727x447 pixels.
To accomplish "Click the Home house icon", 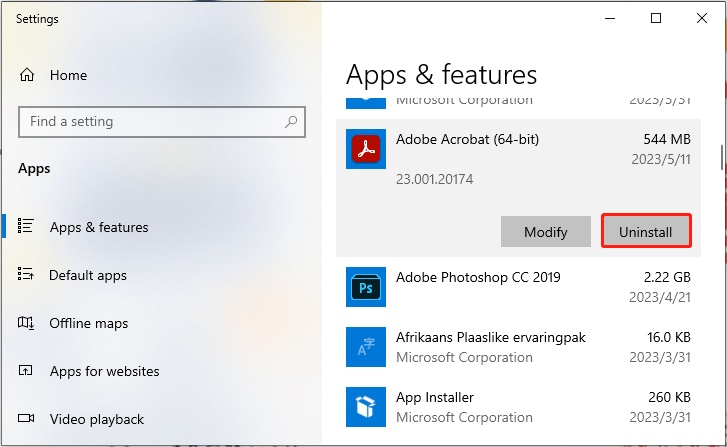I will pyautogui.click(x=27, y=75).
